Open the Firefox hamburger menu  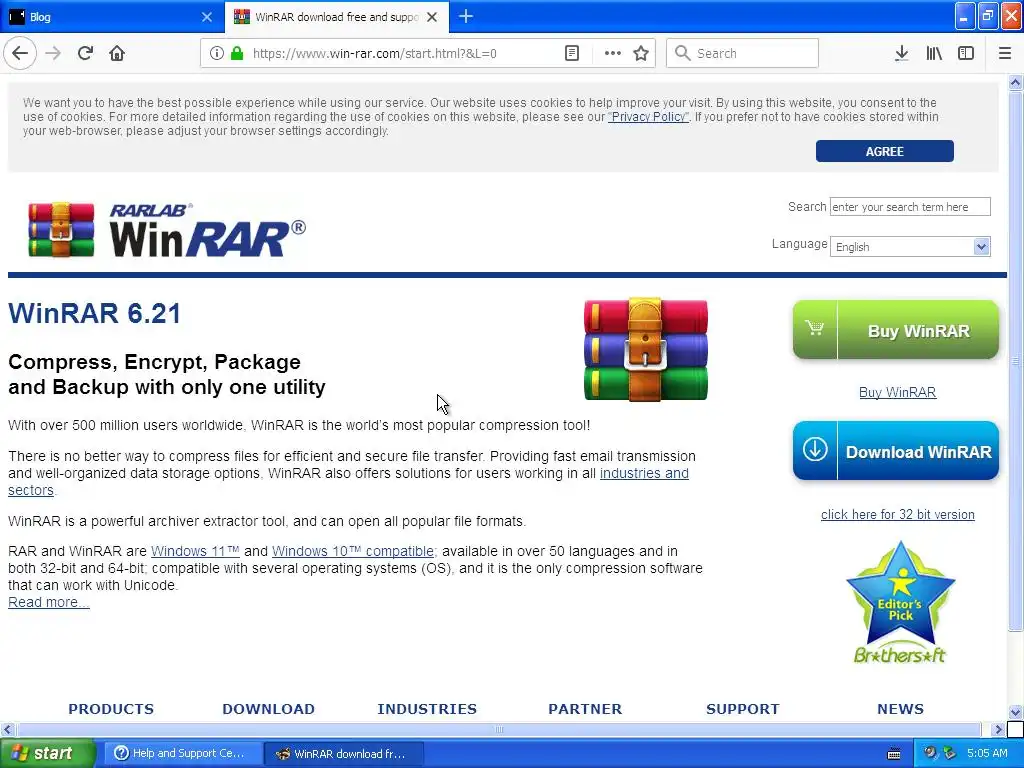tap(1004, 53)
